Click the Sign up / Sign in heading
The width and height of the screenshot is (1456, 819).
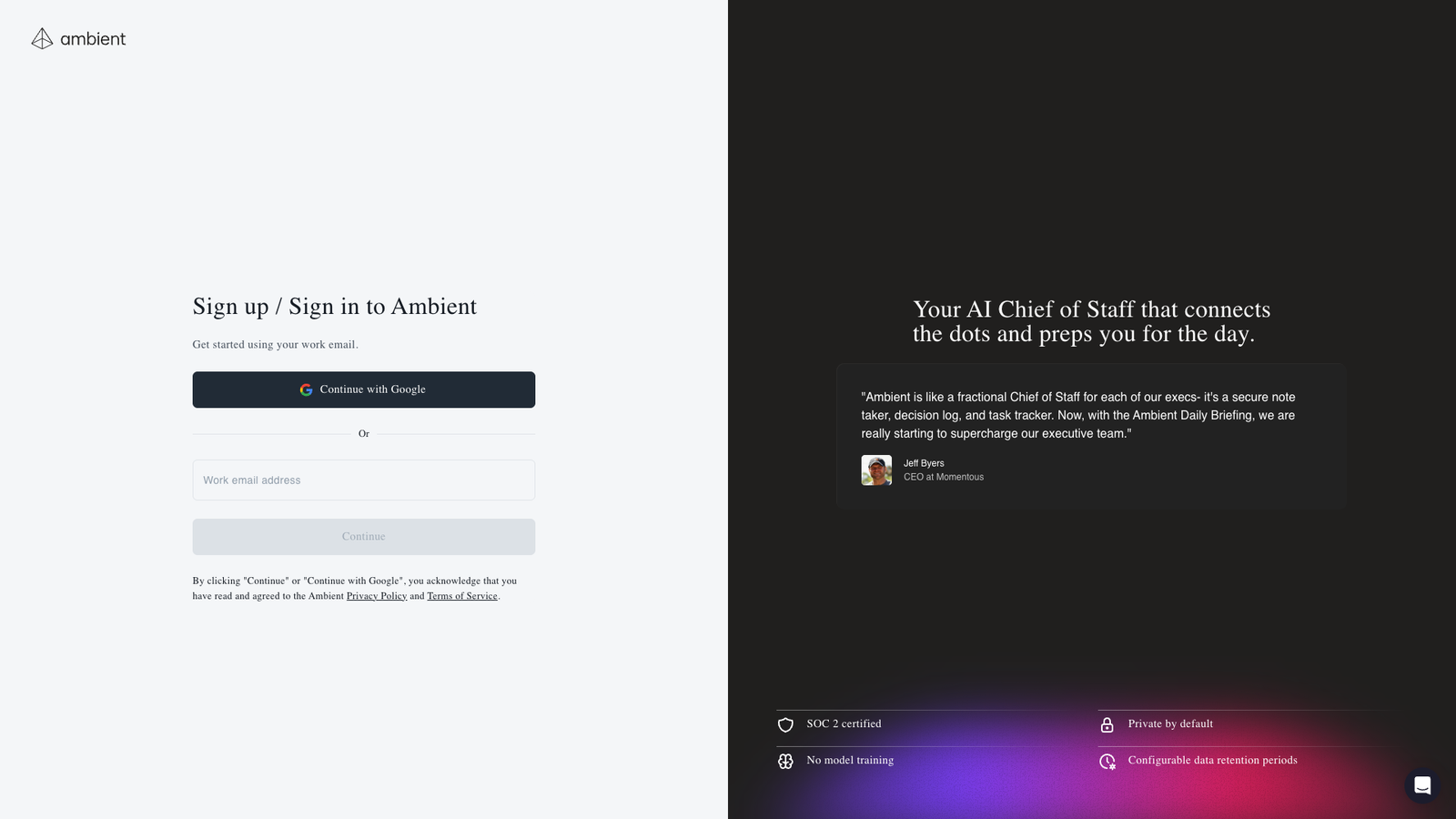click(333, 307)
